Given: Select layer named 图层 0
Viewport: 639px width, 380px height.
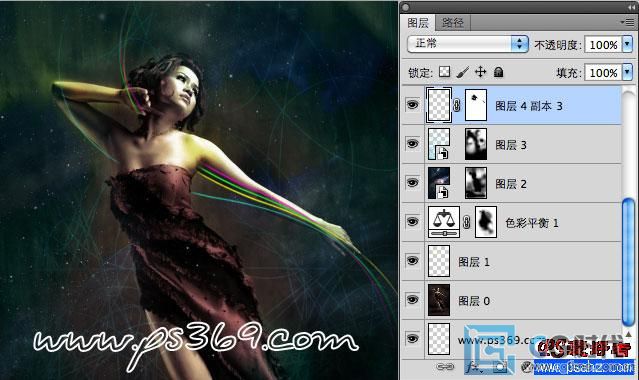Looking at the screenshot, I should tap(474, 301).
